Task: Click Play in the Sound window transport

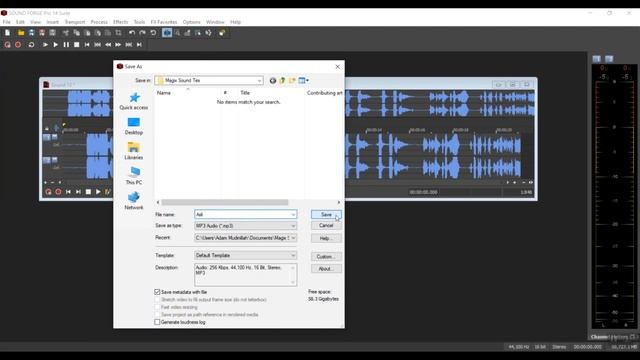Action: (x=98, y=192)
